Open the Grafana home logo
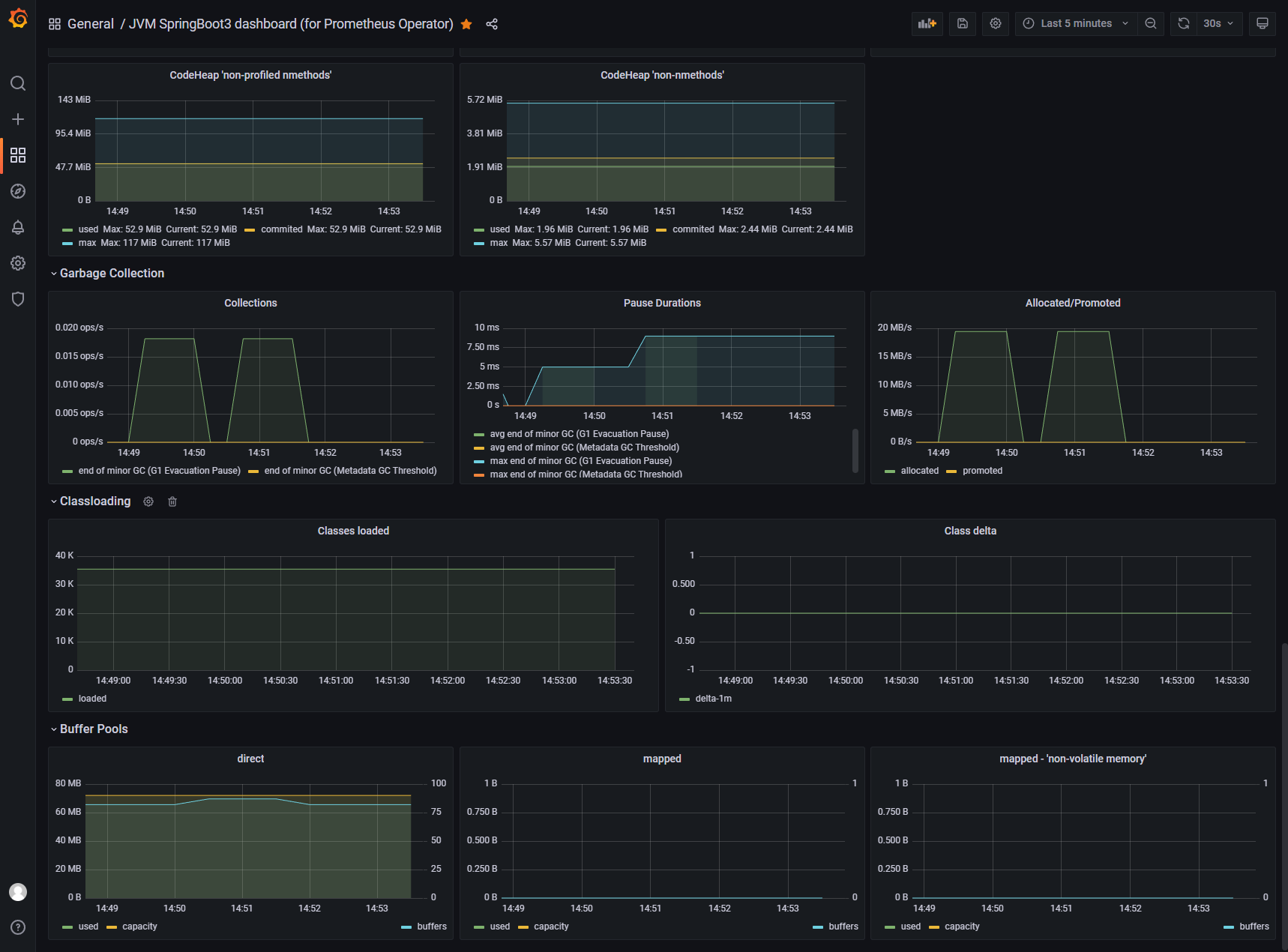 pos(18,19)
